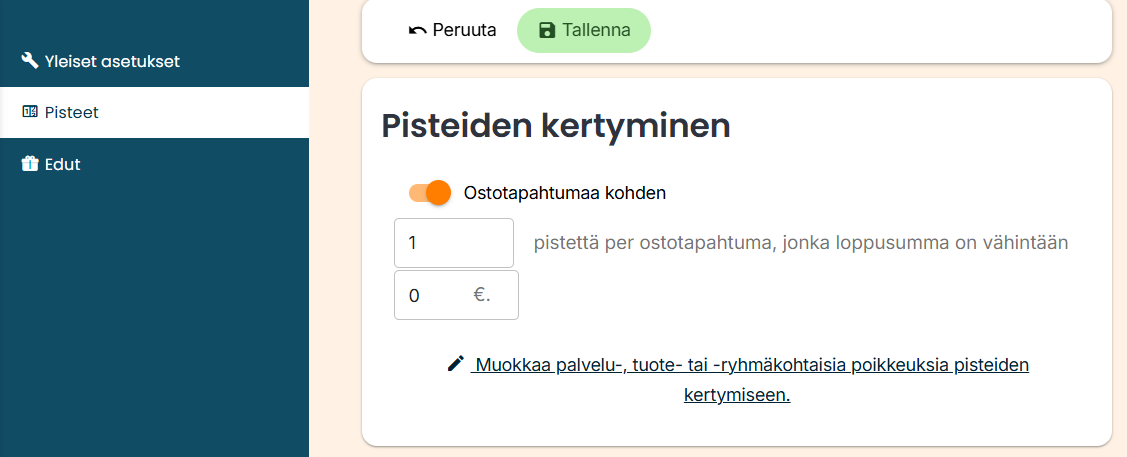1127x457 pixels.
Task: Click the 'kertymiseen.' line of the link
Action: pyautogui.click(x=737, y=395)
